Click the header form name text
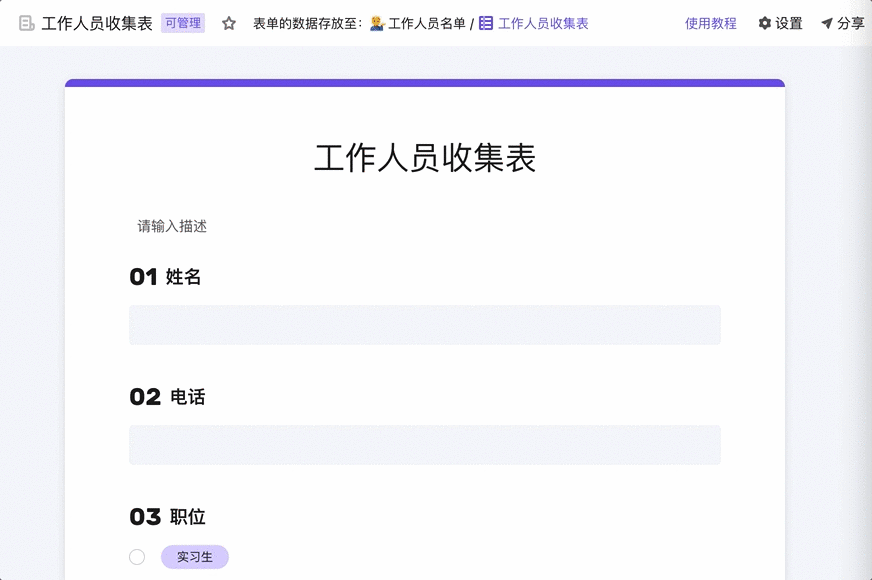This screenshot has height=580, width=872. pyautogui.click(x=97, y=23)
